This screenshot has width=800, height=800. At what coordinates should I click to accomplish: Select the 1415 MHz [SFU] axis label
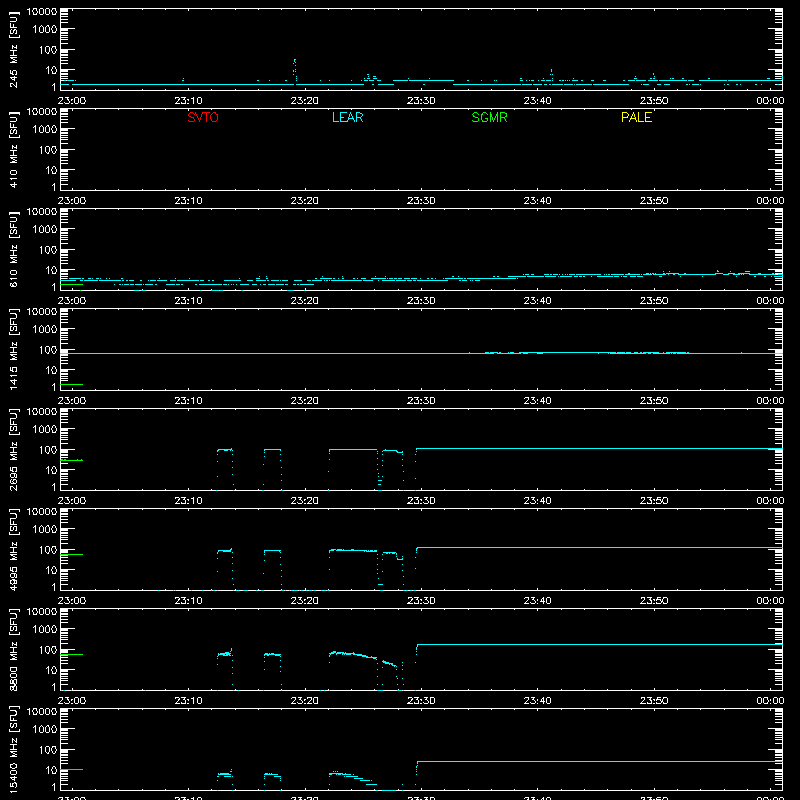pos(14,349)
